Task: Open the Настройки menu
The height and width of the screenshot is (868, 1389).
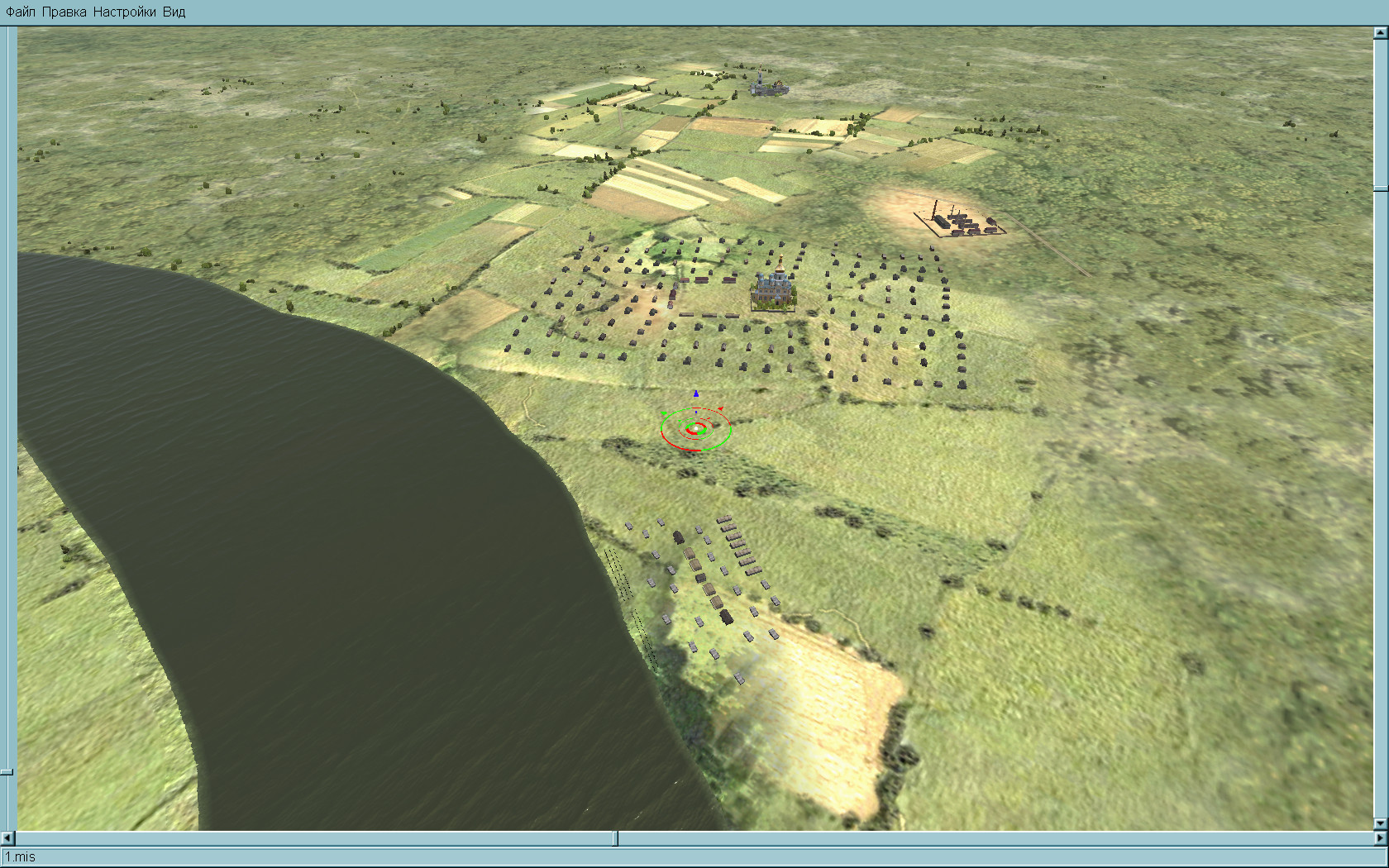Action: [x=124, y=12]
